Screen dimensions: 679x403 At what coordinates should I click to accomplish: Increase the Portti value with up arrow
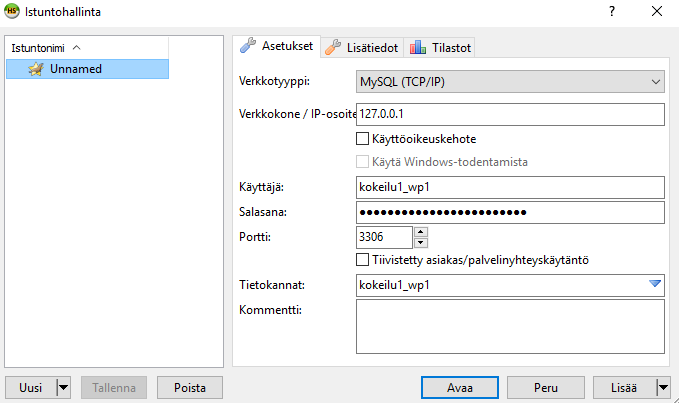click(x=421, y=232)
